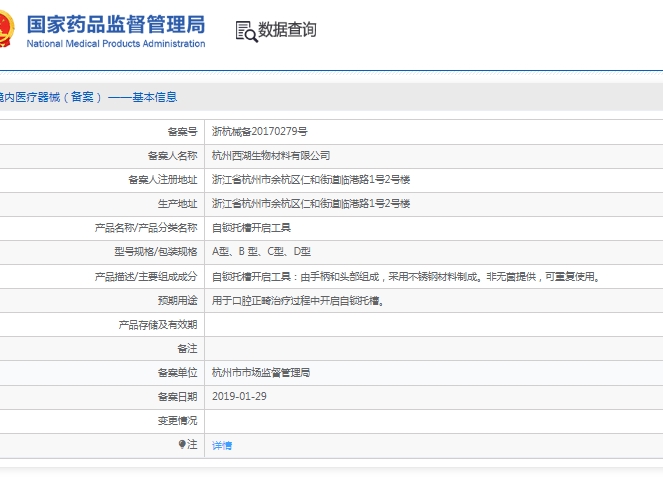Click the data query magnifier icon
The image size is (663, 481).
[247, 31]
